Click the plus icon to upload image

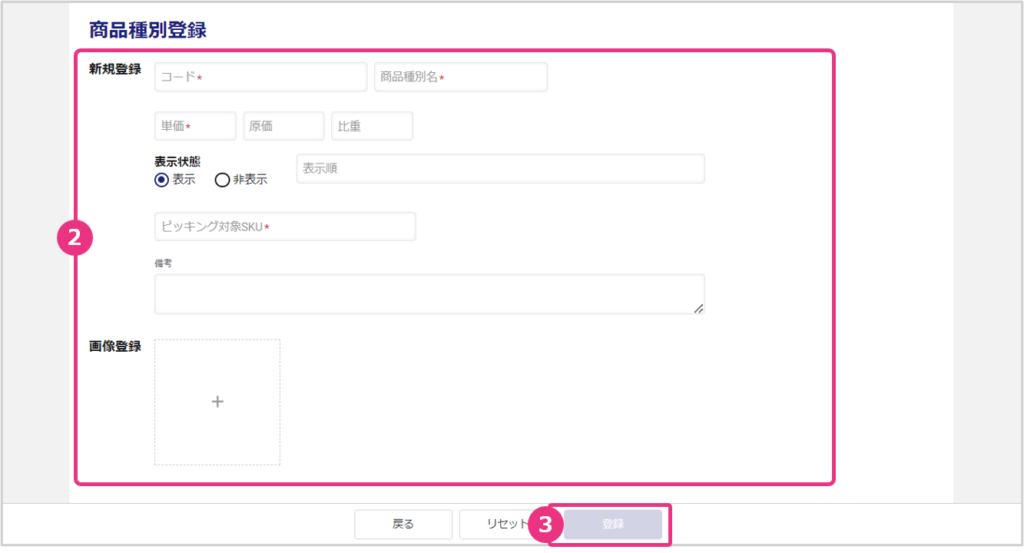[x=217, y=402]
